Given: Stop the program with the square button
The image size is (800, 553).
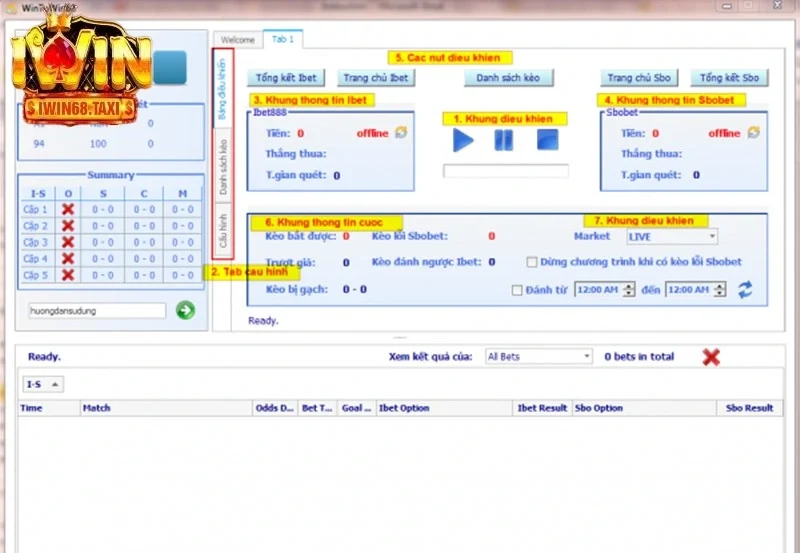Looking at the screenshot, I should point(547,139).
